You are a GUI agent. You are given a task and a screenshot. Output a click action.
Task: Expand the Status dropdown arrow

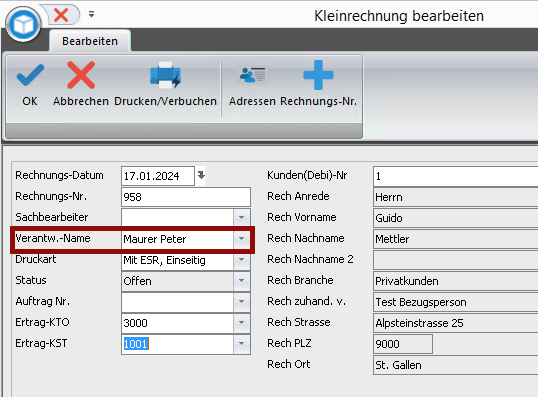tap(242, 281)
